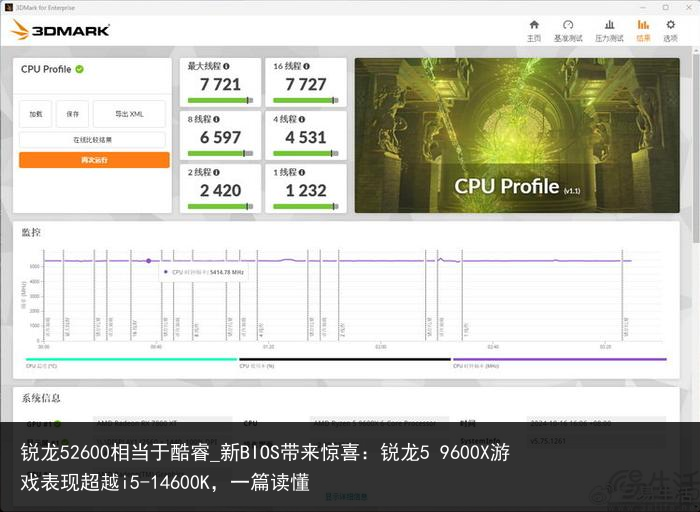Open the 压力测试 stress test icon
Viewport: 700px width, 512px height.
(x=609, y=25)
